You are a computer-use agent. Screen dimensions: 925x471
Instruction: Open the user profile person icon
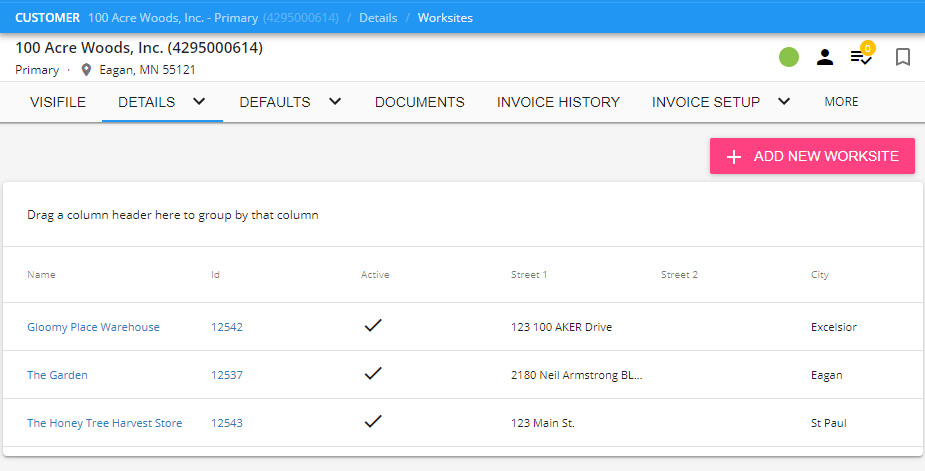click(825, 57)
